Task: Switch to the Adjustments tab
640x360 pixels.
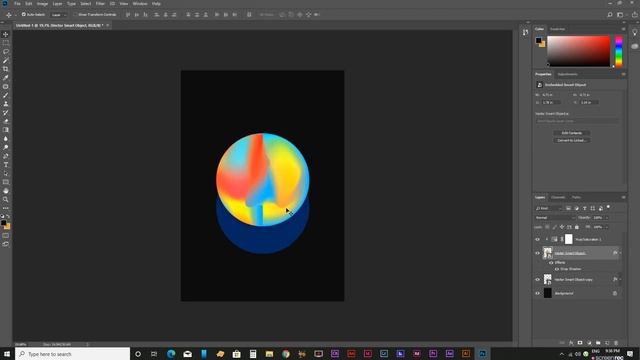Action: pos(567,74)
